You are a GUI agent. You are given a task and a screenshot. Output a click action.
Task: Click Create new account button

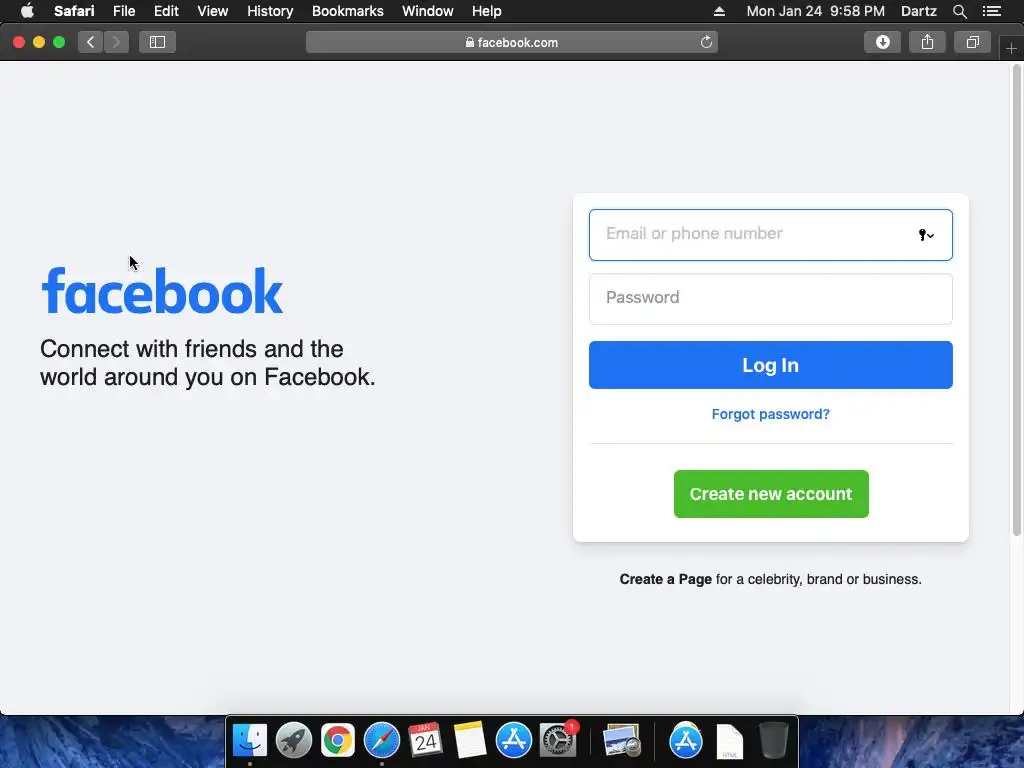tap(771, 494)
